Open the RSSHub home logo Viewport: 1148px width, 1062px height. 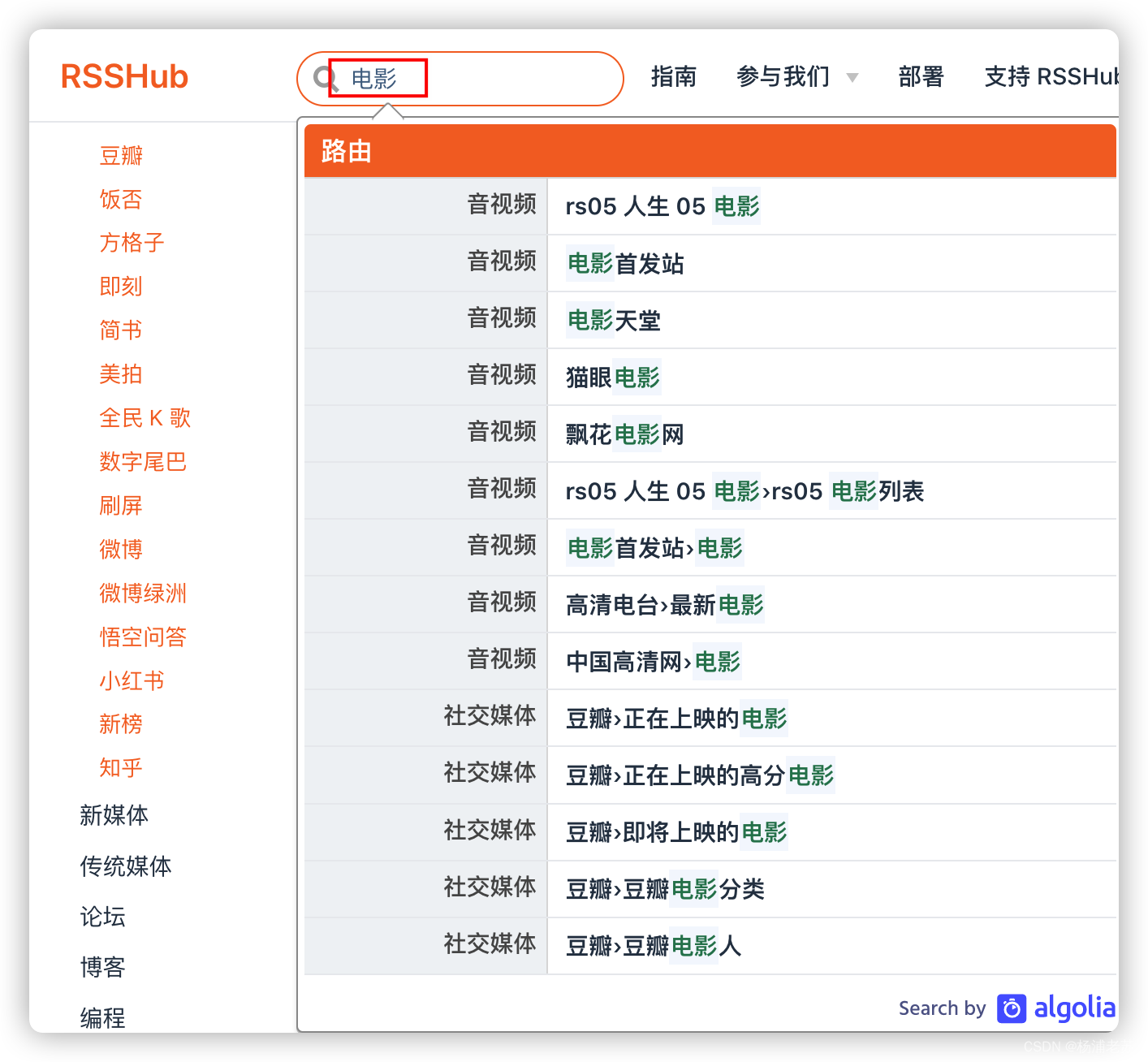click(124, 76)
